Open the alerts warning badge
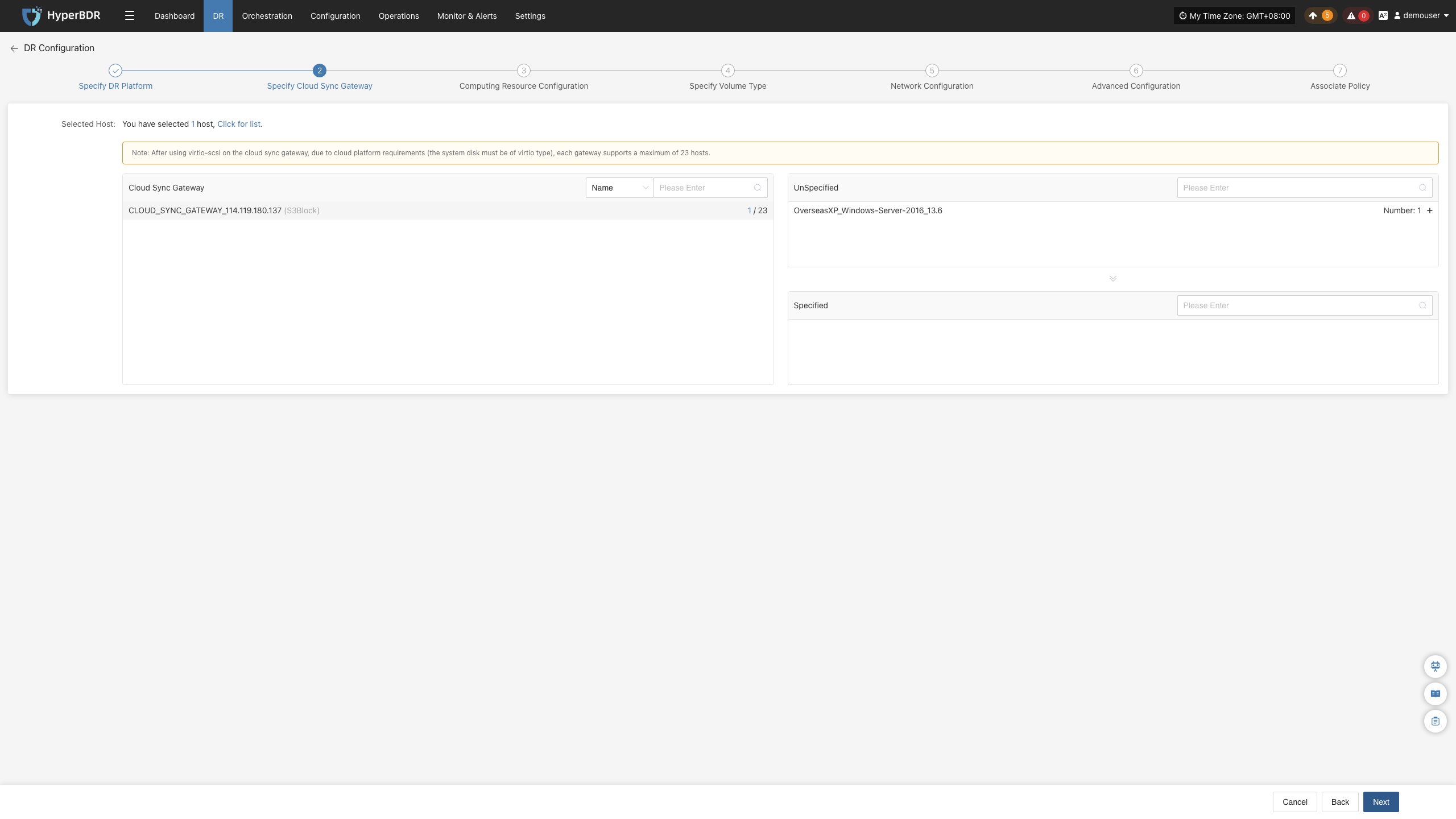1456x819 pixels. point(1358,16)
